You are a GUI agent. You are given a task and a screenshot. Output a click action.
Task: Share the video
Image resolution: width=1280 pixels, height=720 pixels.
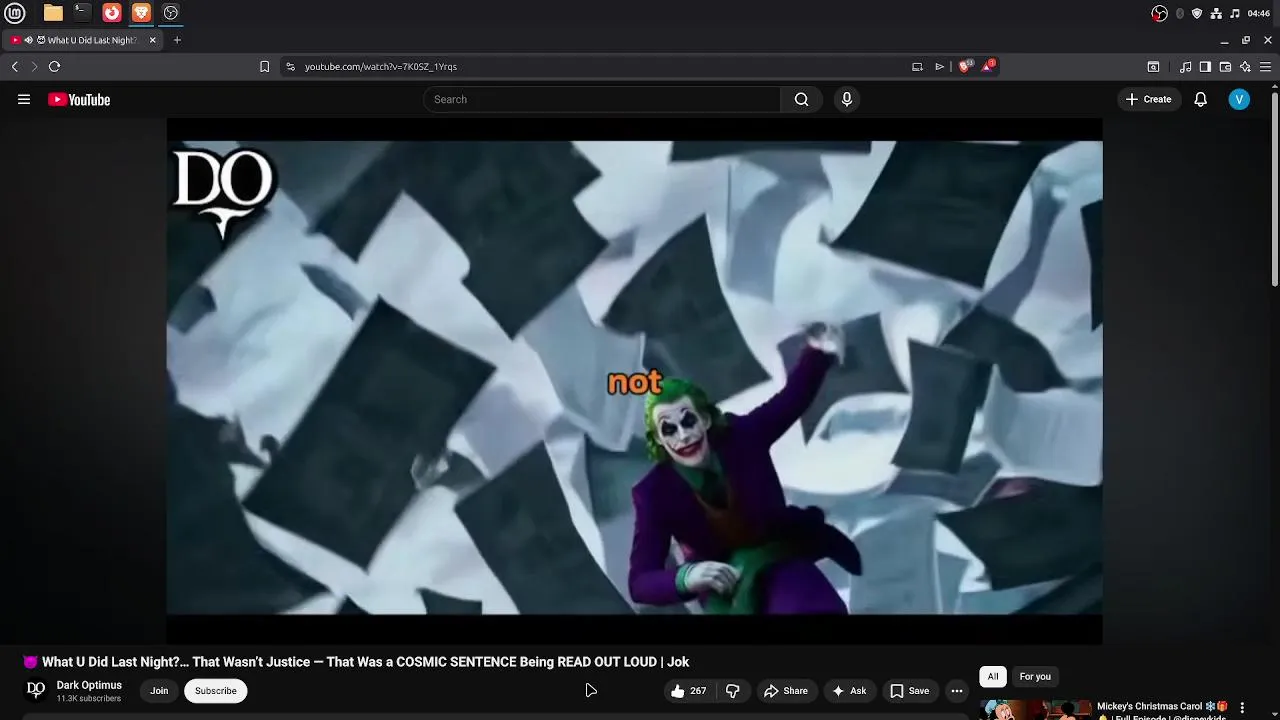pyautogui.click(x=786, y=691)
